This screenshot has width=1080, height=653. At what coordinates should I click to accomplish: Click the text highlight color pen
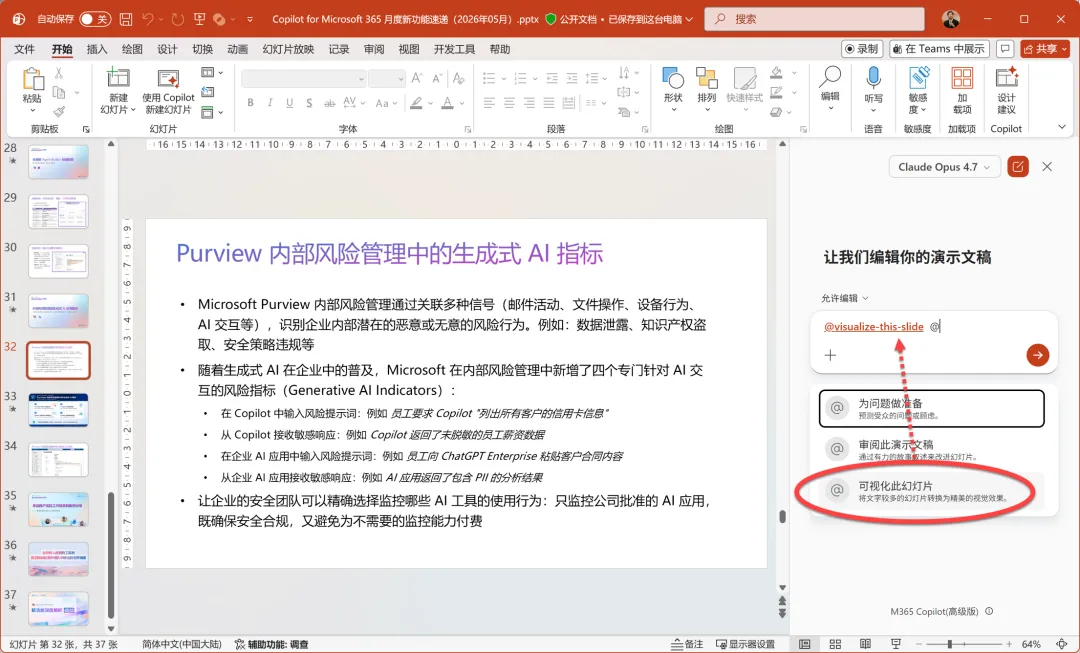pyautogui.click(x=415, y=103)
